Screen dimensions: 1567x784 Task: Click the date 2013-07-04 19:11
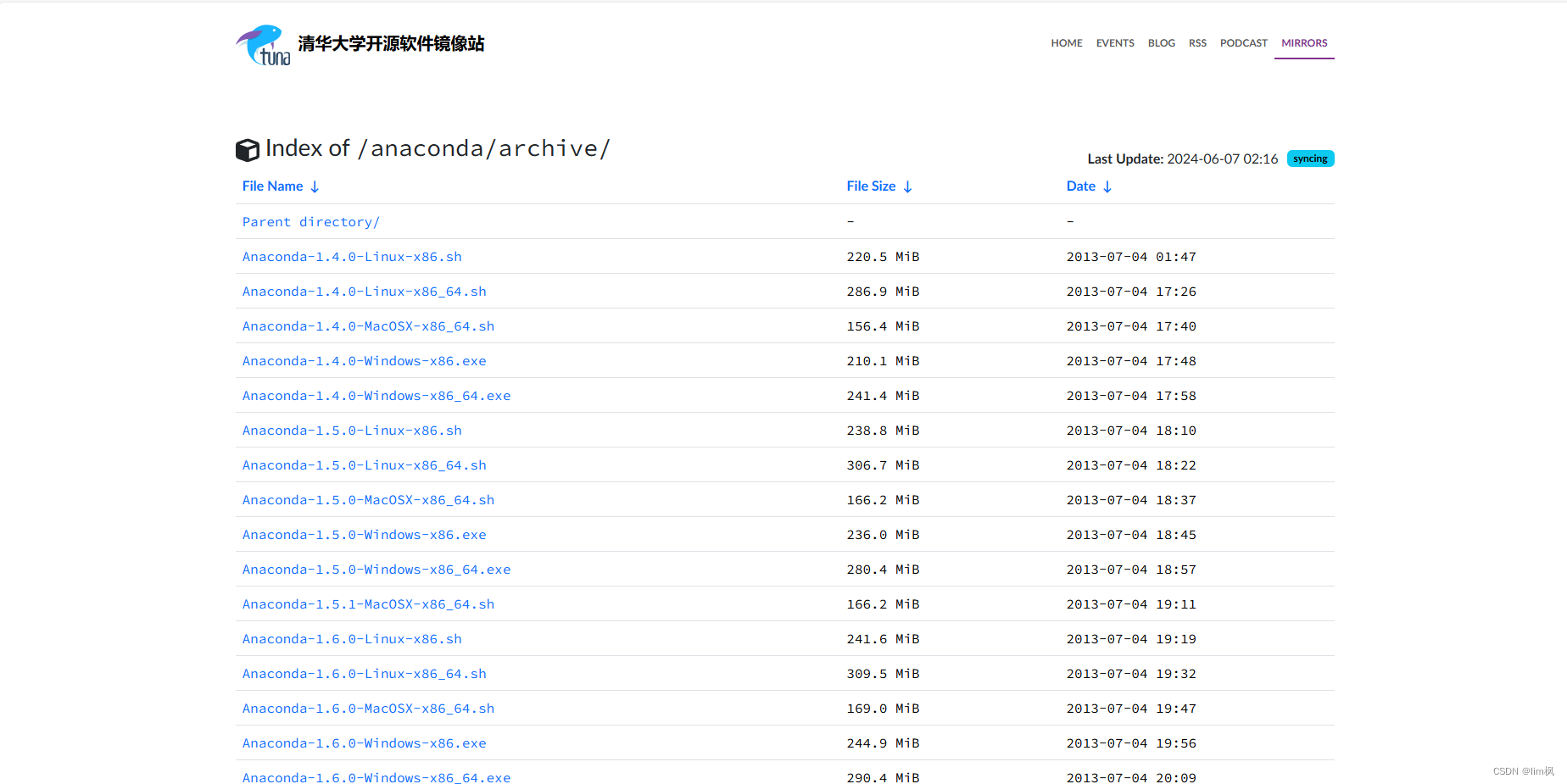click(1131, 604)
